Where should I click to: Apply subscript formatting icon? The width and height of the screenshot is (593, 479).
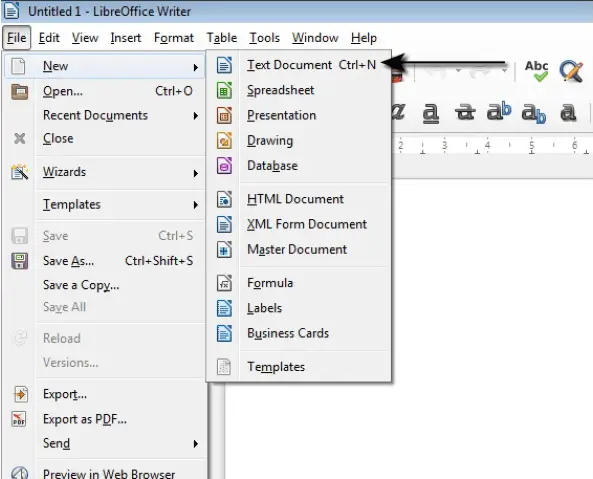534,113
